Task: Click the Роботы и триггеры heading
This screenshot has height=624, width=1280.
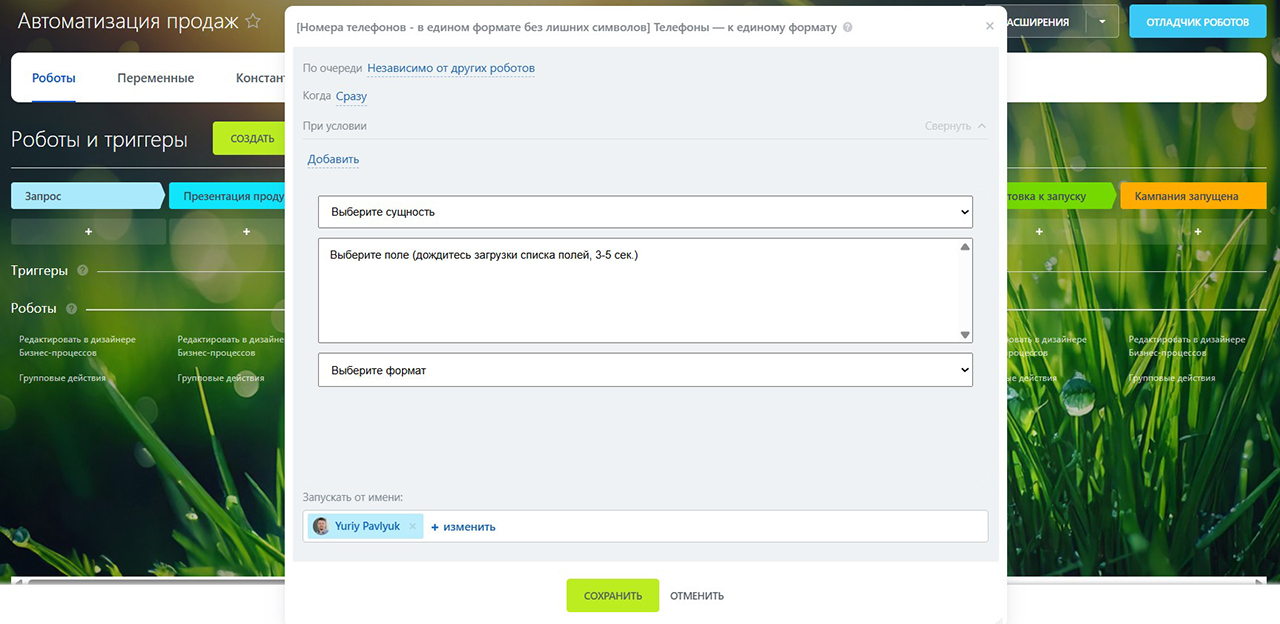Action: pyautogui.click(x=99, y=140)
